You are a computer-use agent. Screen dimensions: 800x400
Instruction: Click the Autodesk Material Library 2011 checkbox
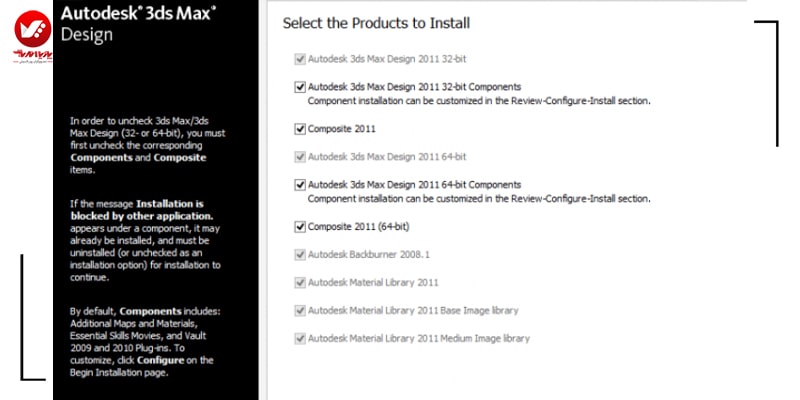[300, 283]
